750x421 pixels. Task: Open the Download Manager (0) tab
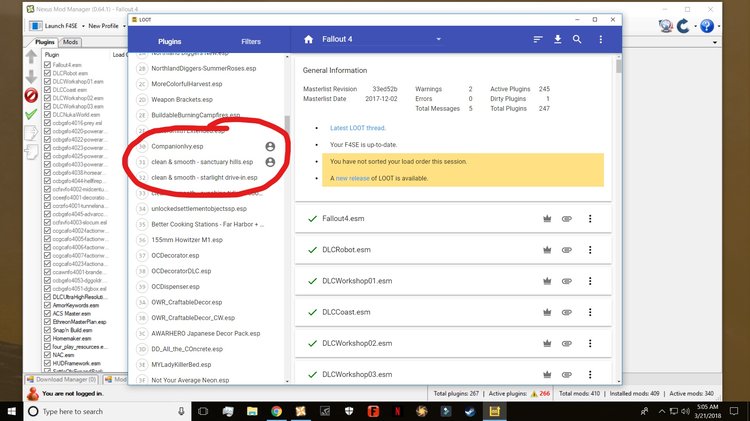62,379
